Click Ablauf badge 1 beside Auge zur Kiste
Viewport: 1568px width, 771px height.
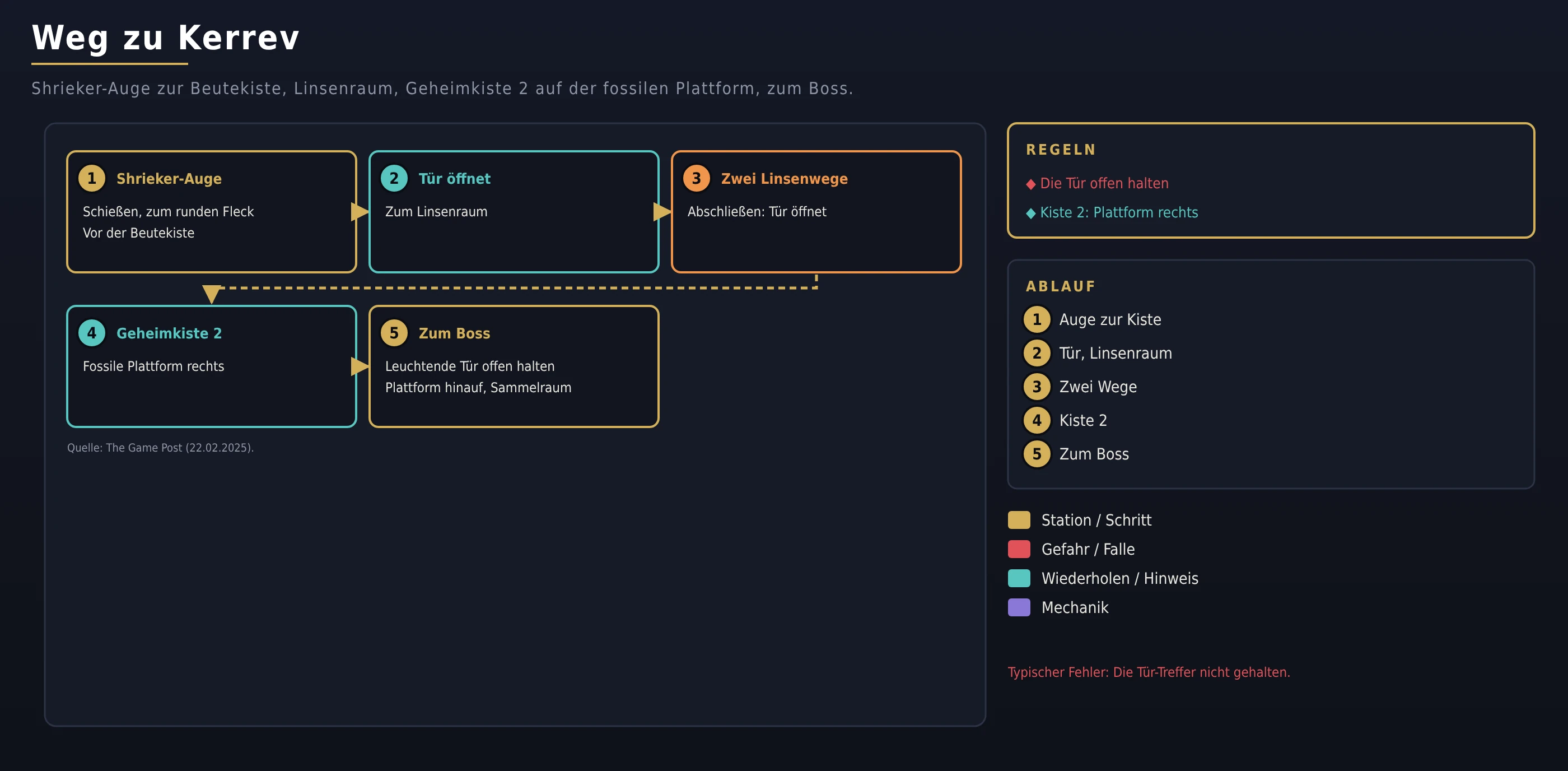pyautogui.click(x=1037, y=320)
